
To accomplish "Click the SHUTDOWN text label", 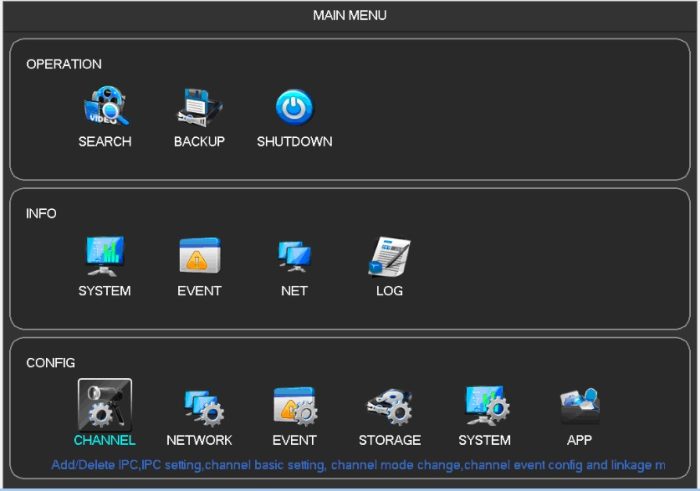I will tap(294, 142).
